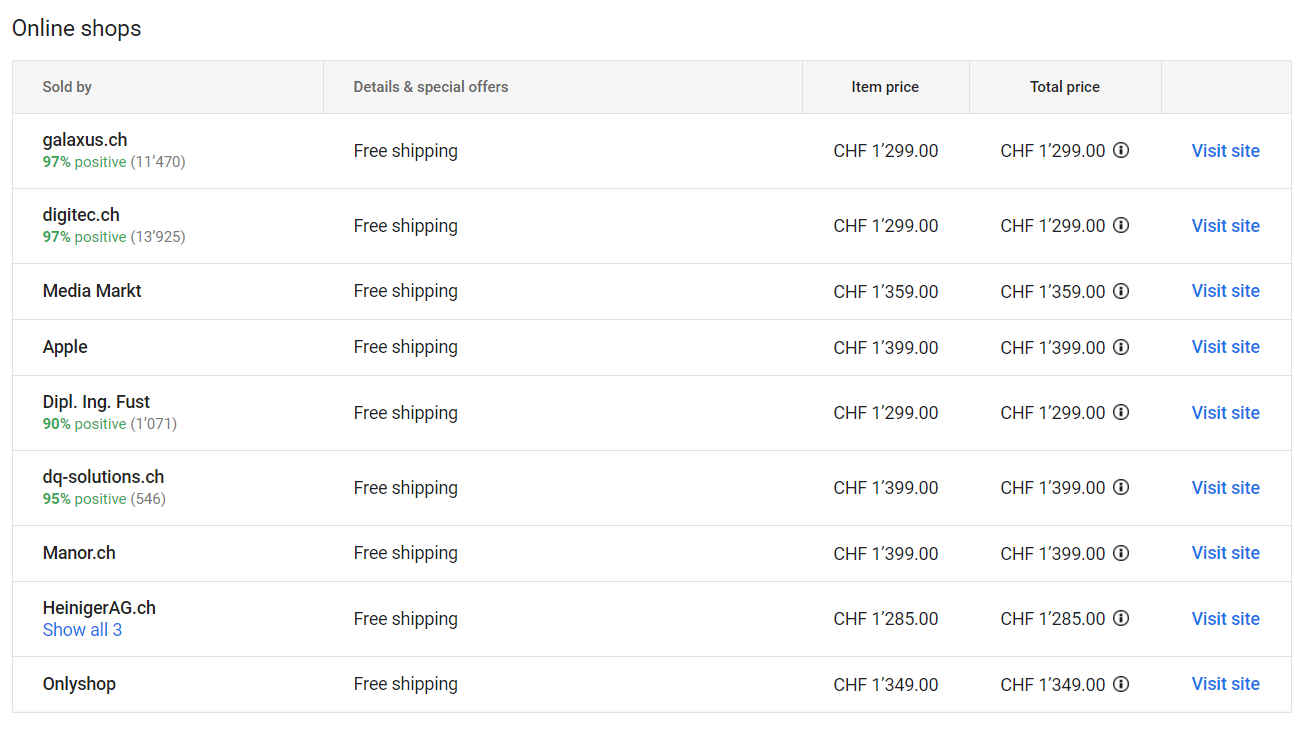This screenshot has height=730, width=1310.
Task: Click dq-solutions.ch total price info icon
Action: click(x=1121, y=488)
